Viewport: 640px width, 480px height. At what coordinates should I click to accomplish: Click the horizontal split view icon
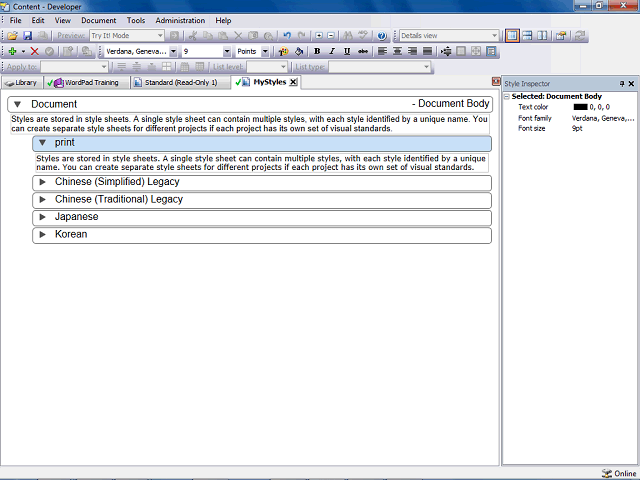click(527, 36)
